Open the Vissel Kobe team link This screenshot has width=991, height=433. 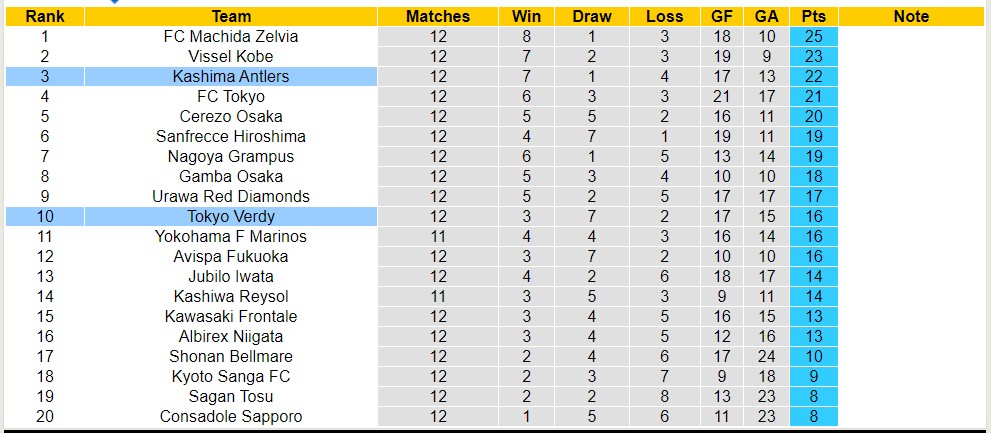231,56
